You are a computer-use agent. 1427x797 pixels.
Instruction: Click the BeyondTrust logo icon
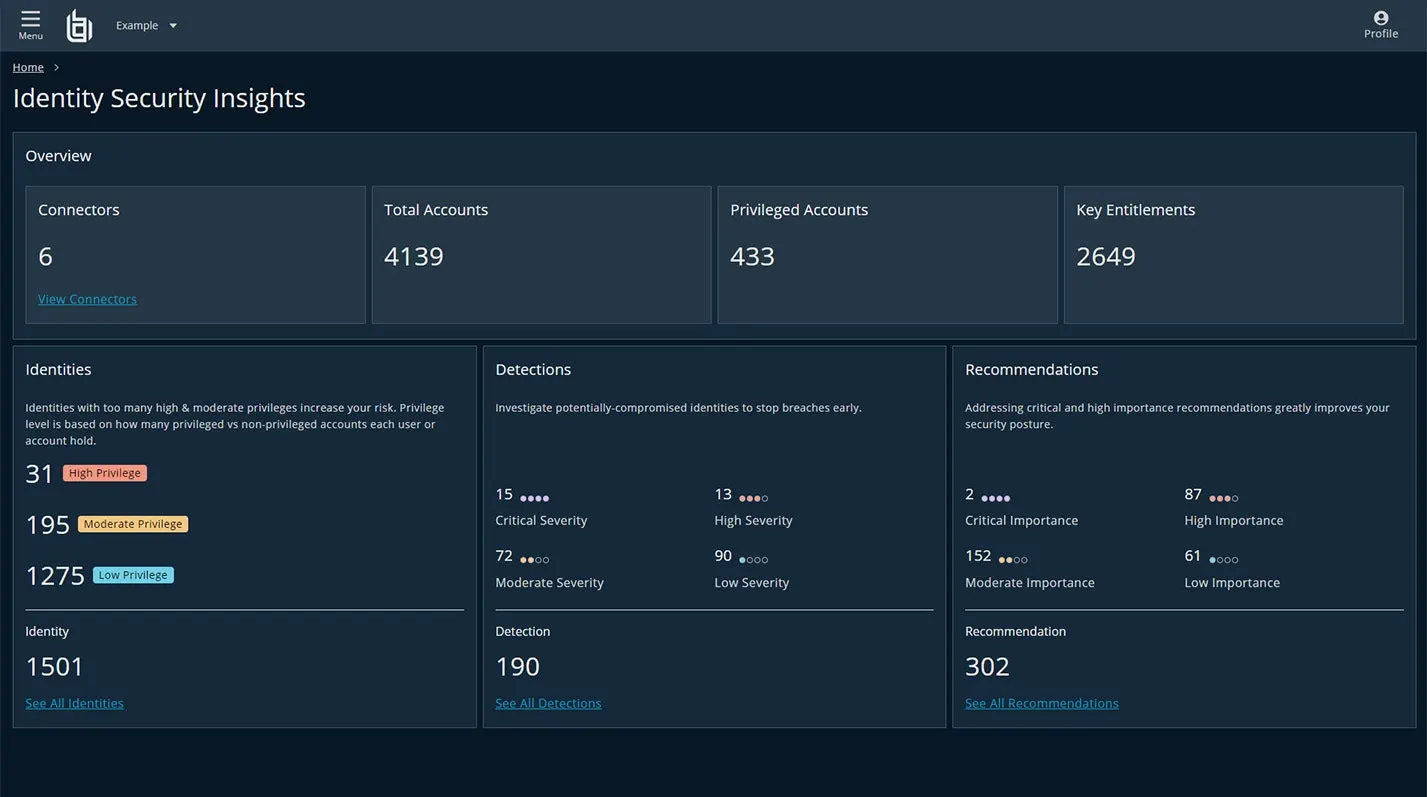pyautogui.click(x=79, y=26)
